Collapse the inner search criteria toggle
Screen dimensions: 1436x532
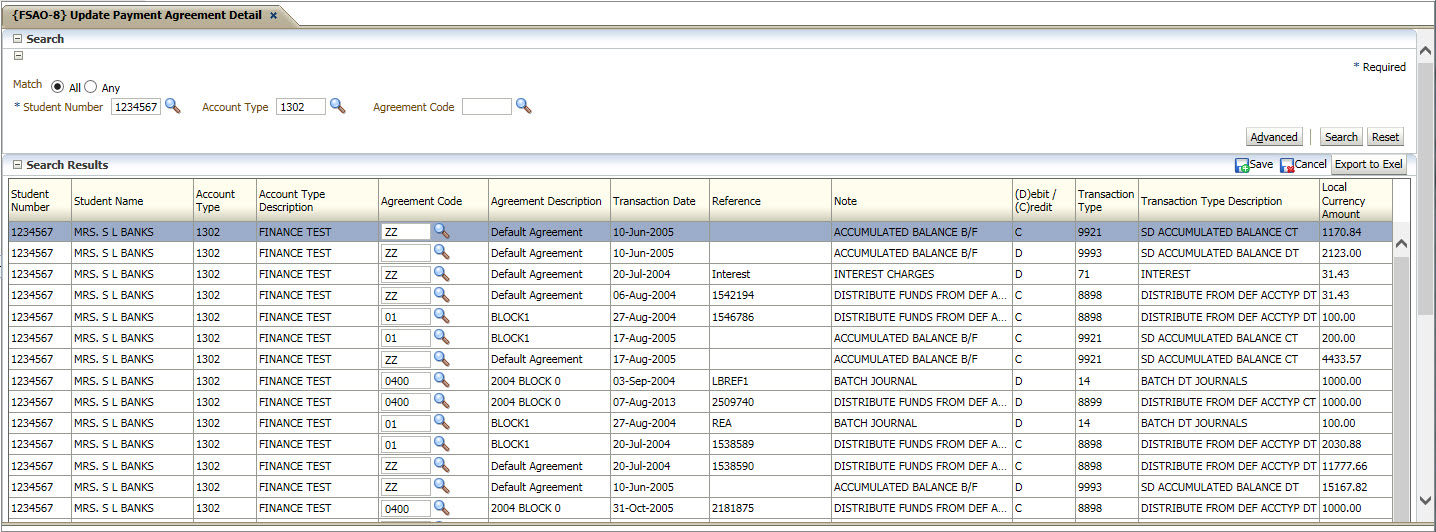click(x=18, y=56)
